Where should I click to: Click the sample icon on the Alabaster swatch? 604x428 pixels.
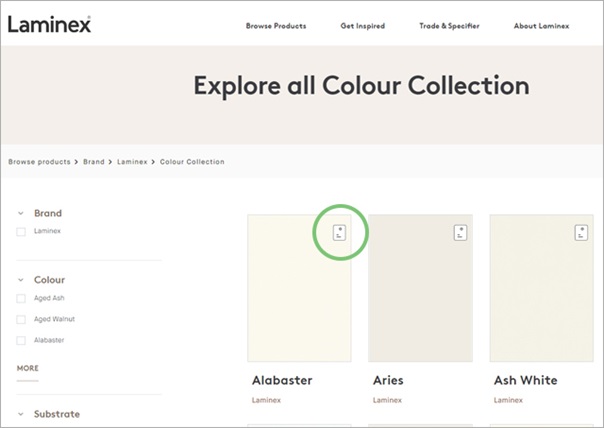pyautogui.click(x=339, y=233)
